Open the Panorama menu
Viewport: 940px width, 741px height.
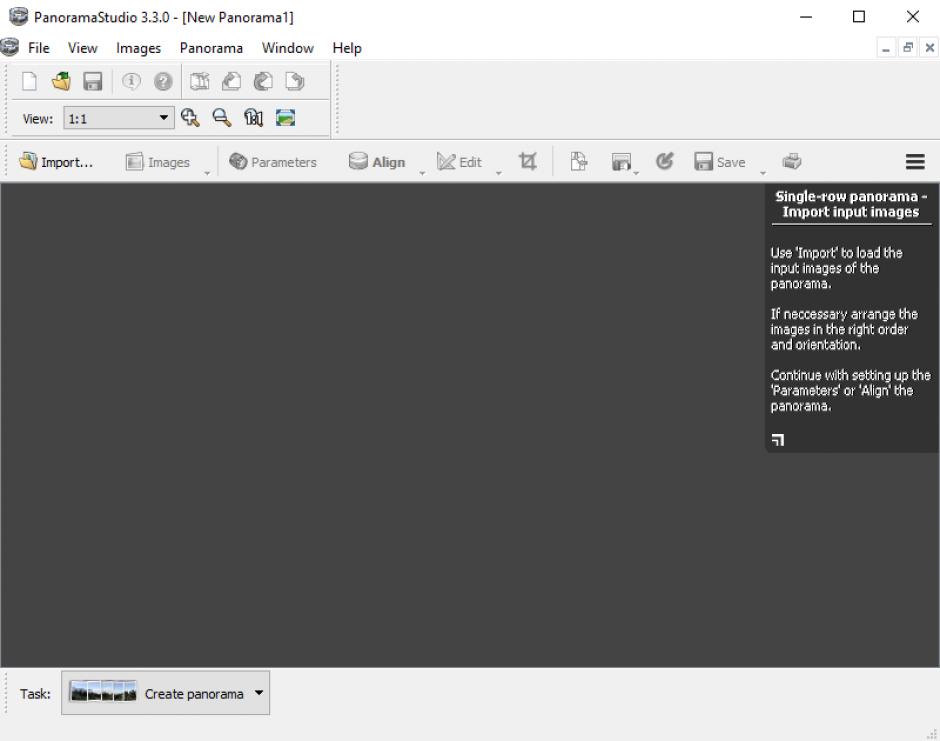coord(211,48)
